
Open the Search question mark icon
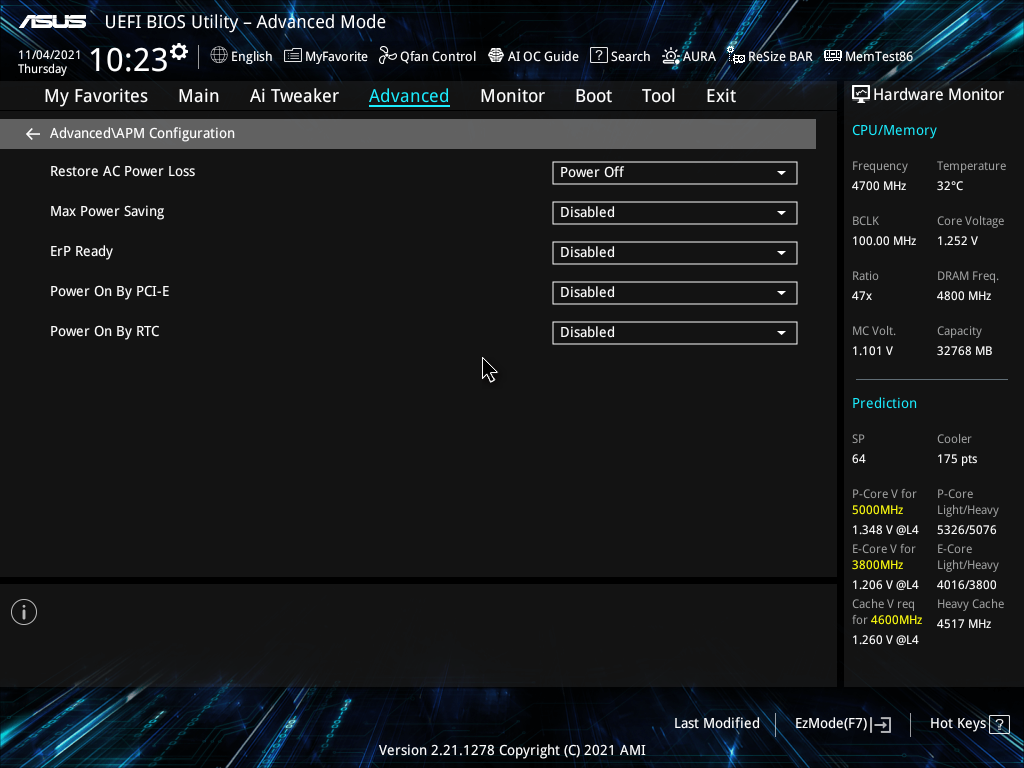598,56
